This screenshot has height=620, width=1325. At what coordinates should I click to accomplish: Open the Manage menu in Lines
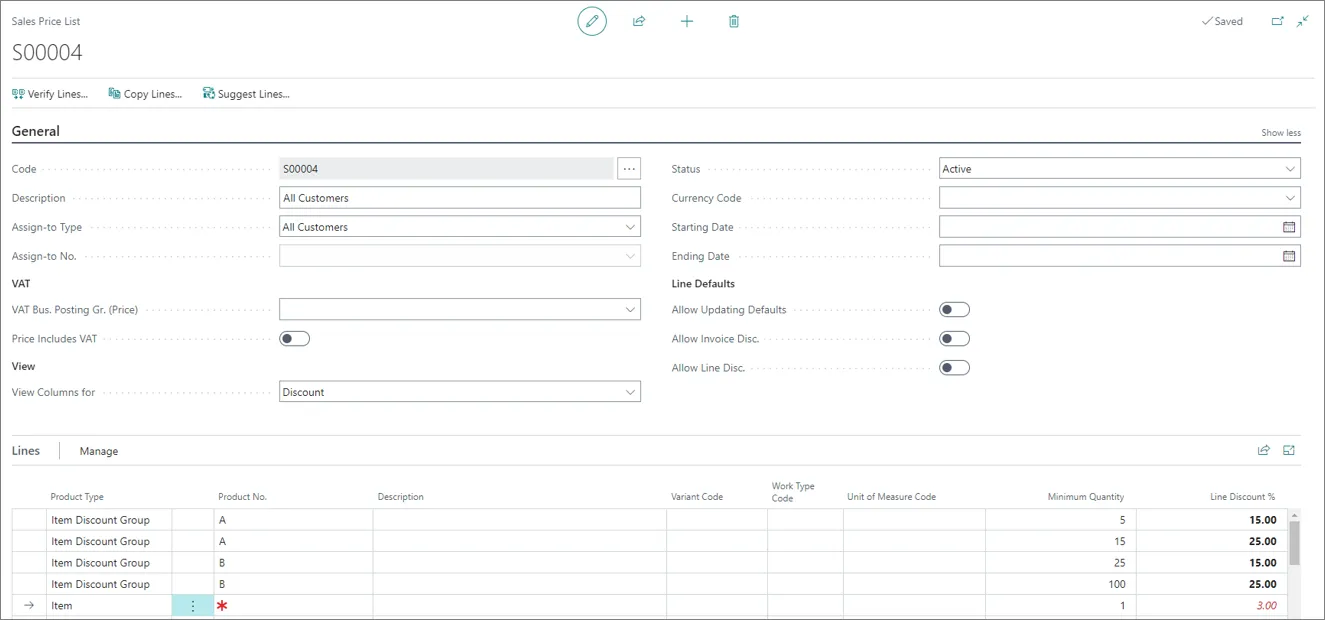pos(99,451)
